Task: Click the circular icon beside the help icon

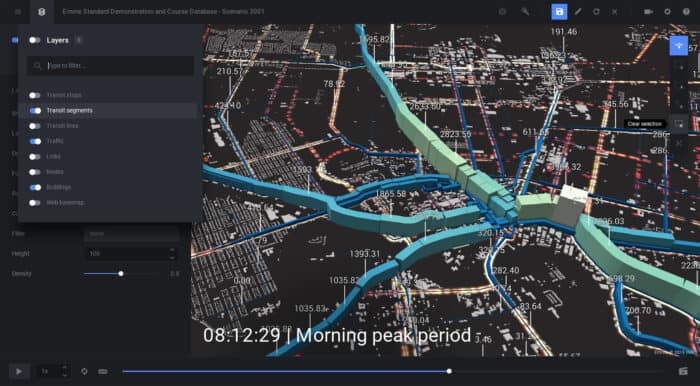Action: [667, 12]
